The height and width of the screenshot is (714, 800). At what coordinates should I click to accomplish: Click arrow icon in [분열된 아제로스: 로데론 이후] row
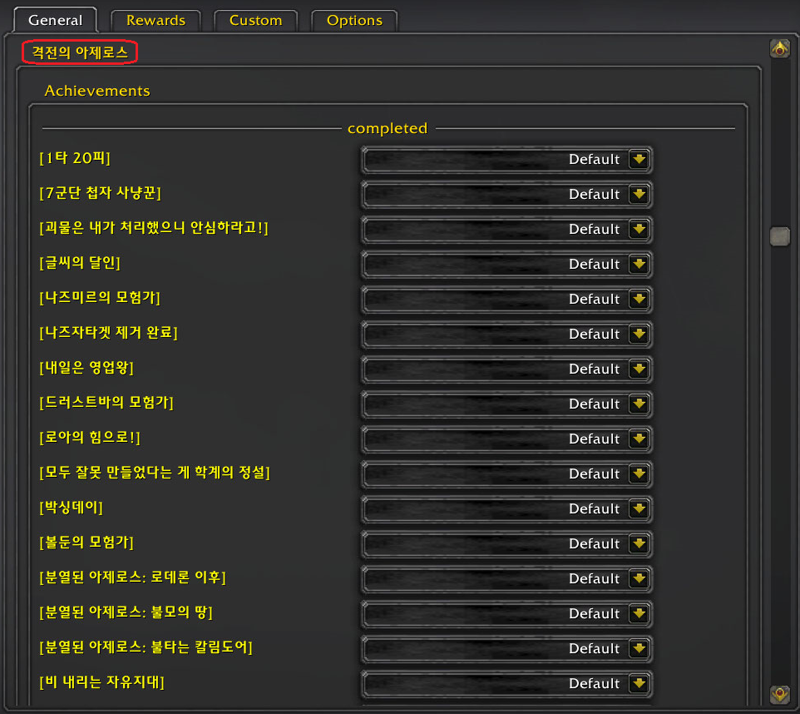639,579
